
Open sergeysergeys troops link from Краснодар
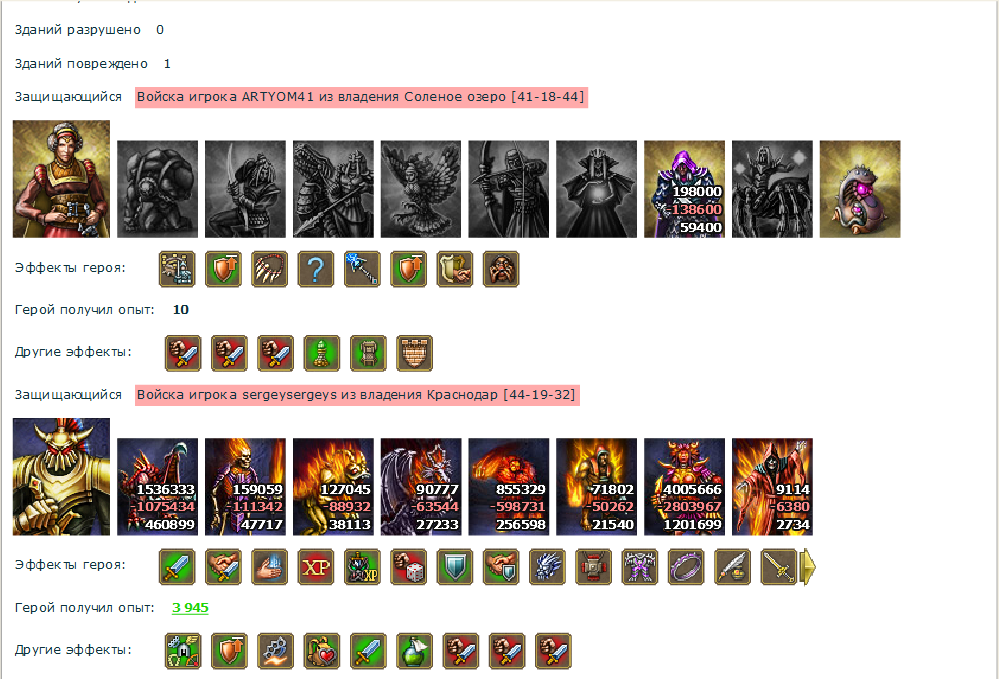tap(357, 395)
